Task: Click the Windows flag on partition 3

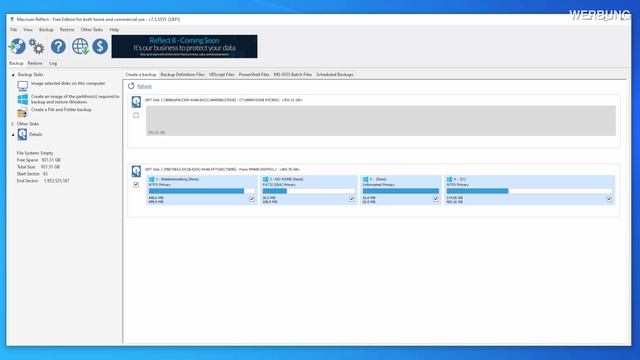Action: (x=365, y=179)
